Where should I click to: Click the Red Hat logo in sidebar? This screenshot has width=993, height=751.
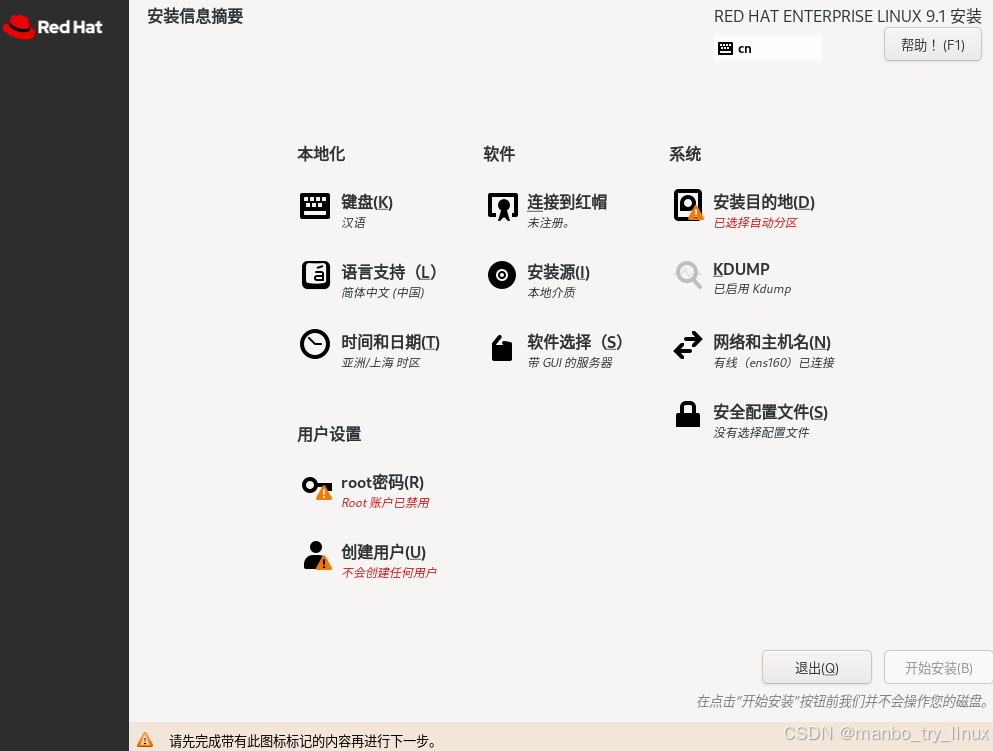tap(53, 27)
